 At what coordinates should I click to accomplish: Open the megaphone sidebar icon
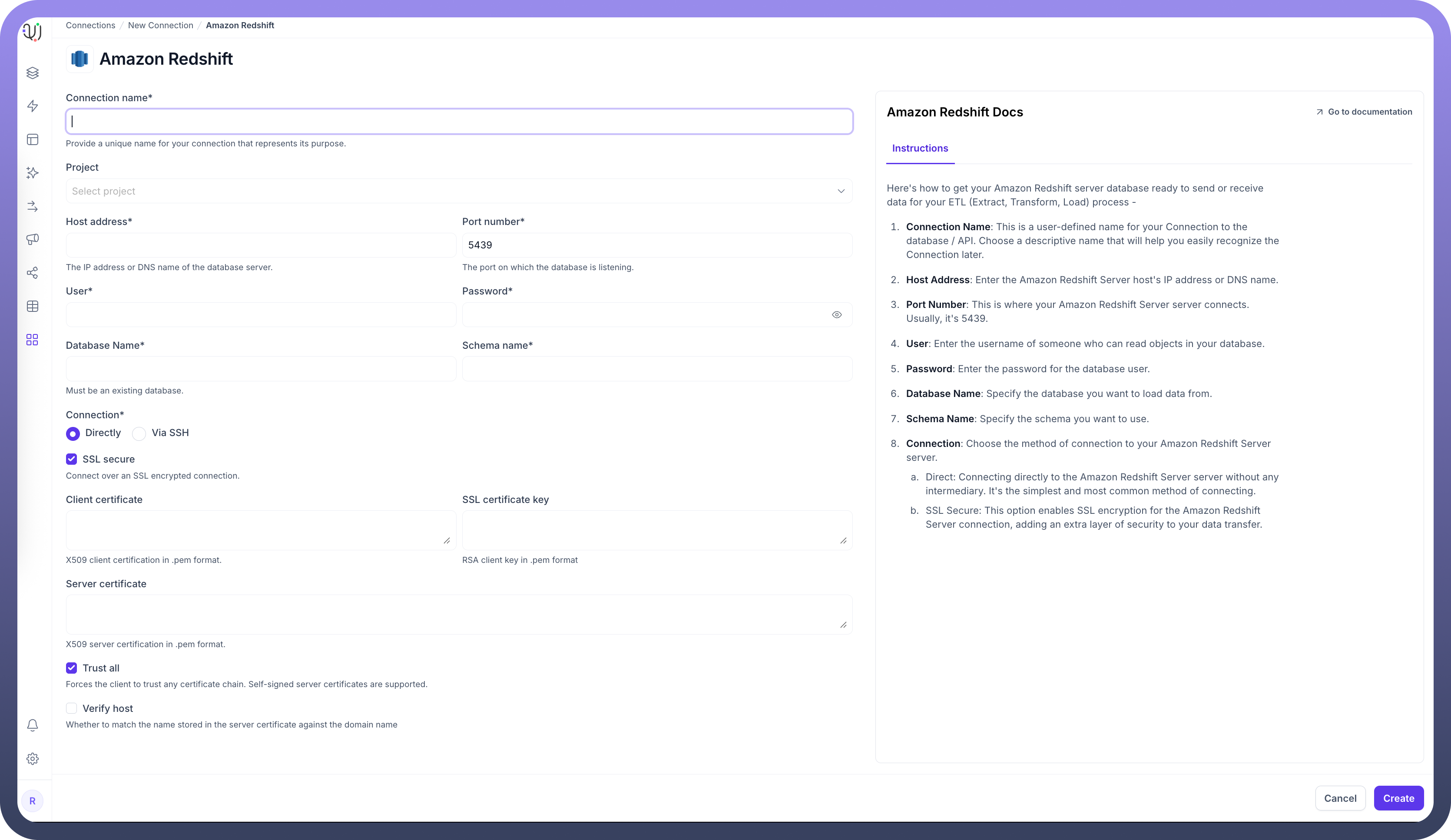32,239
